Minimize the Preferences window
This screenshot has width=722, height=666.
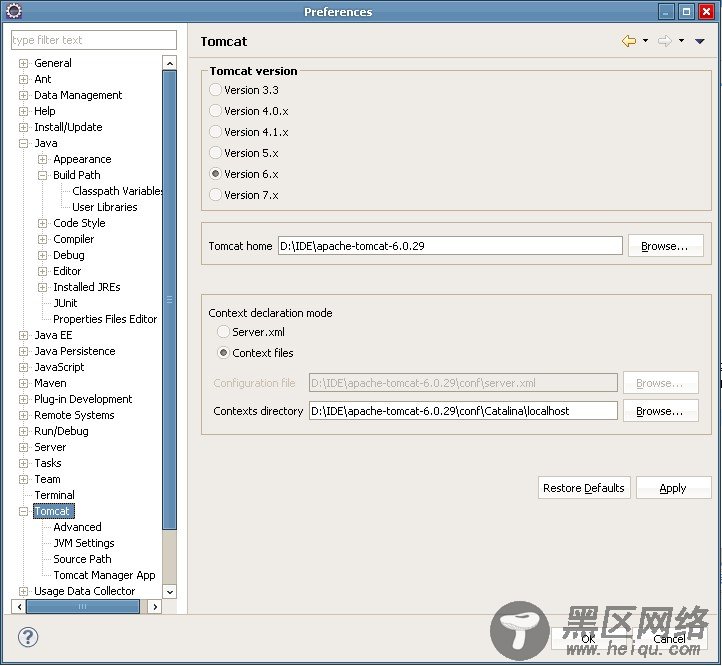pyautogui.click(x=666, y=12)
